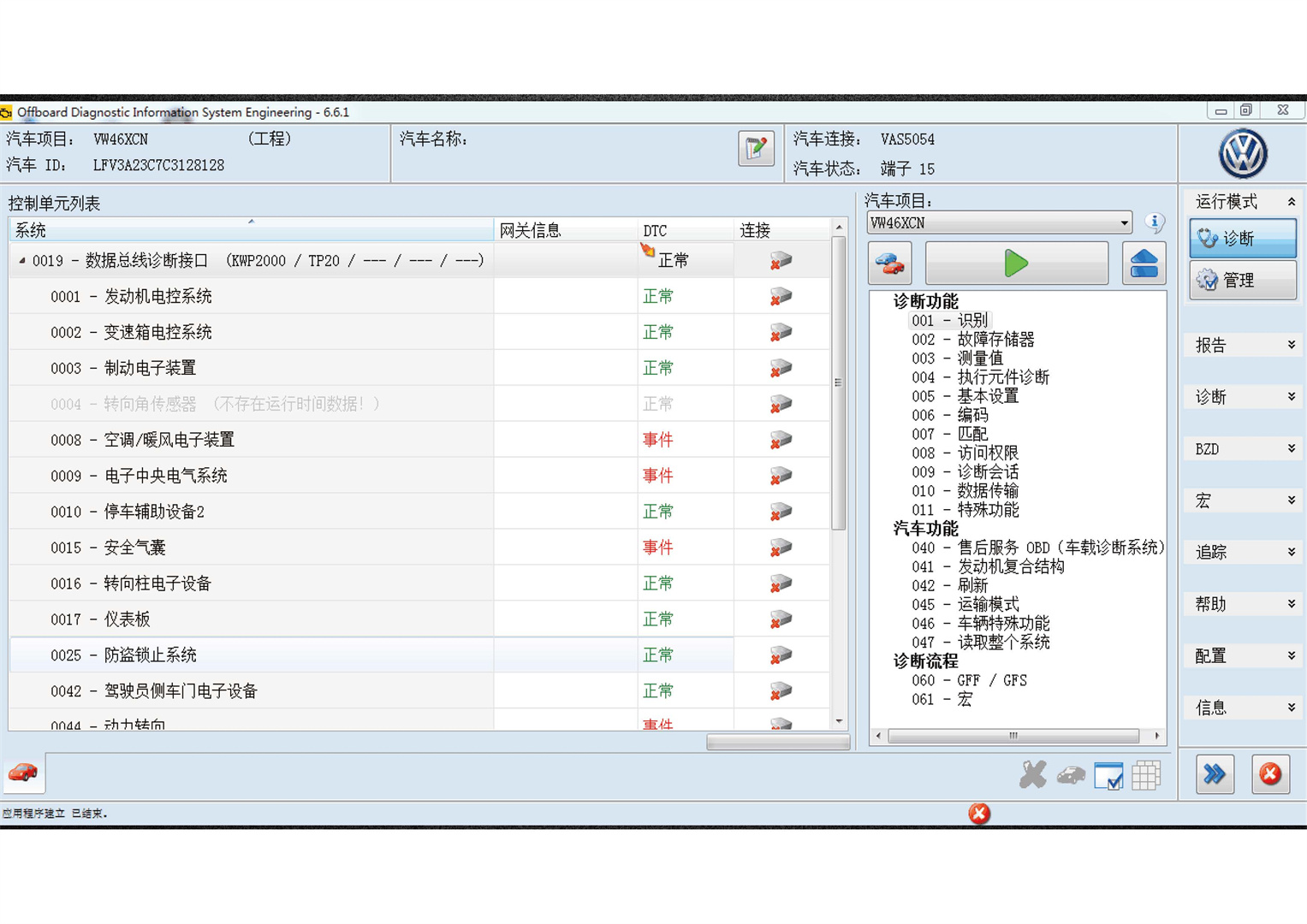Click the grid table icon in bottom toolbar
This screenshot has width=1307, height=924.
(x=1147, y=776)
